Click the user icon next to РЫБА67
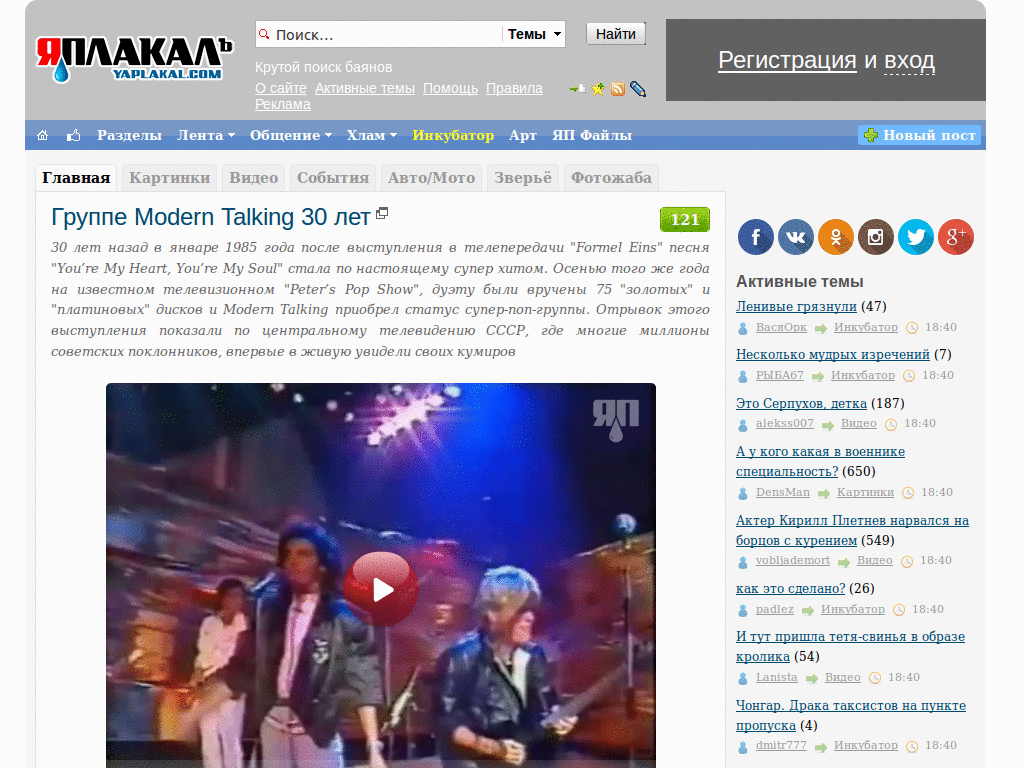This screenshot has height=768, width=1024. pyautogui.click(x=743, y=376)
